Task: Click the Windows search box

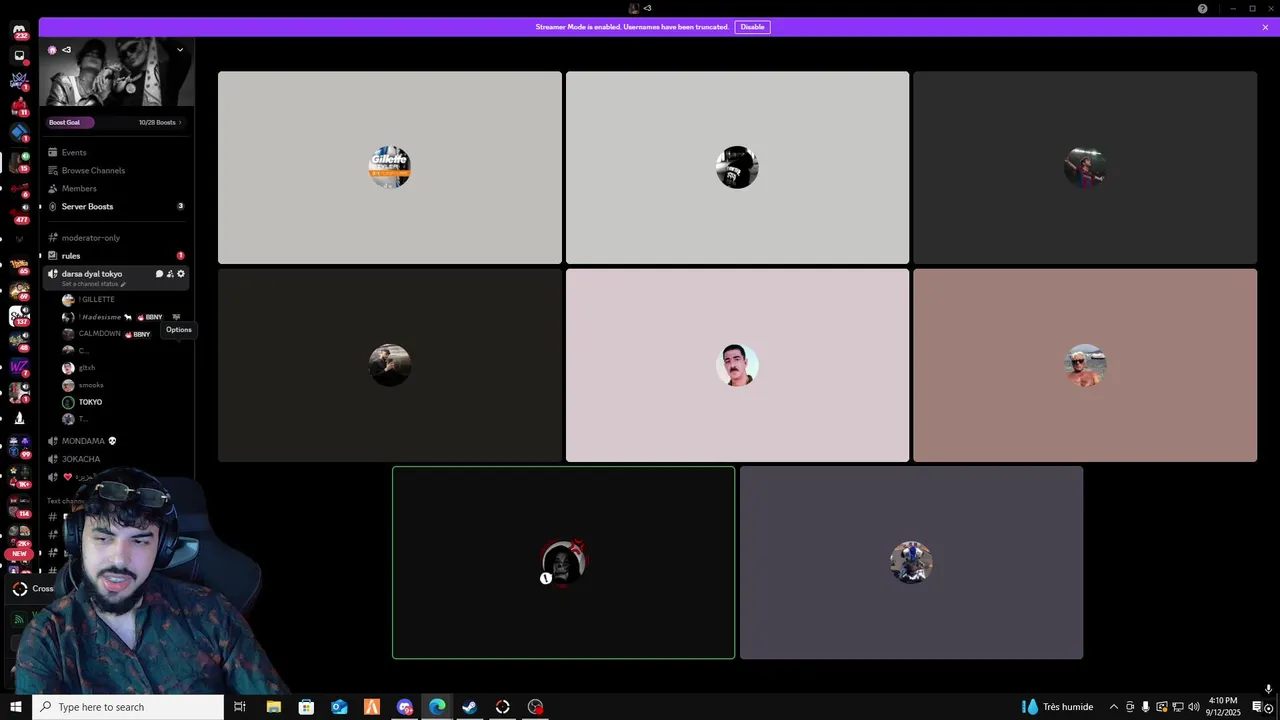Action: (128, 707)
